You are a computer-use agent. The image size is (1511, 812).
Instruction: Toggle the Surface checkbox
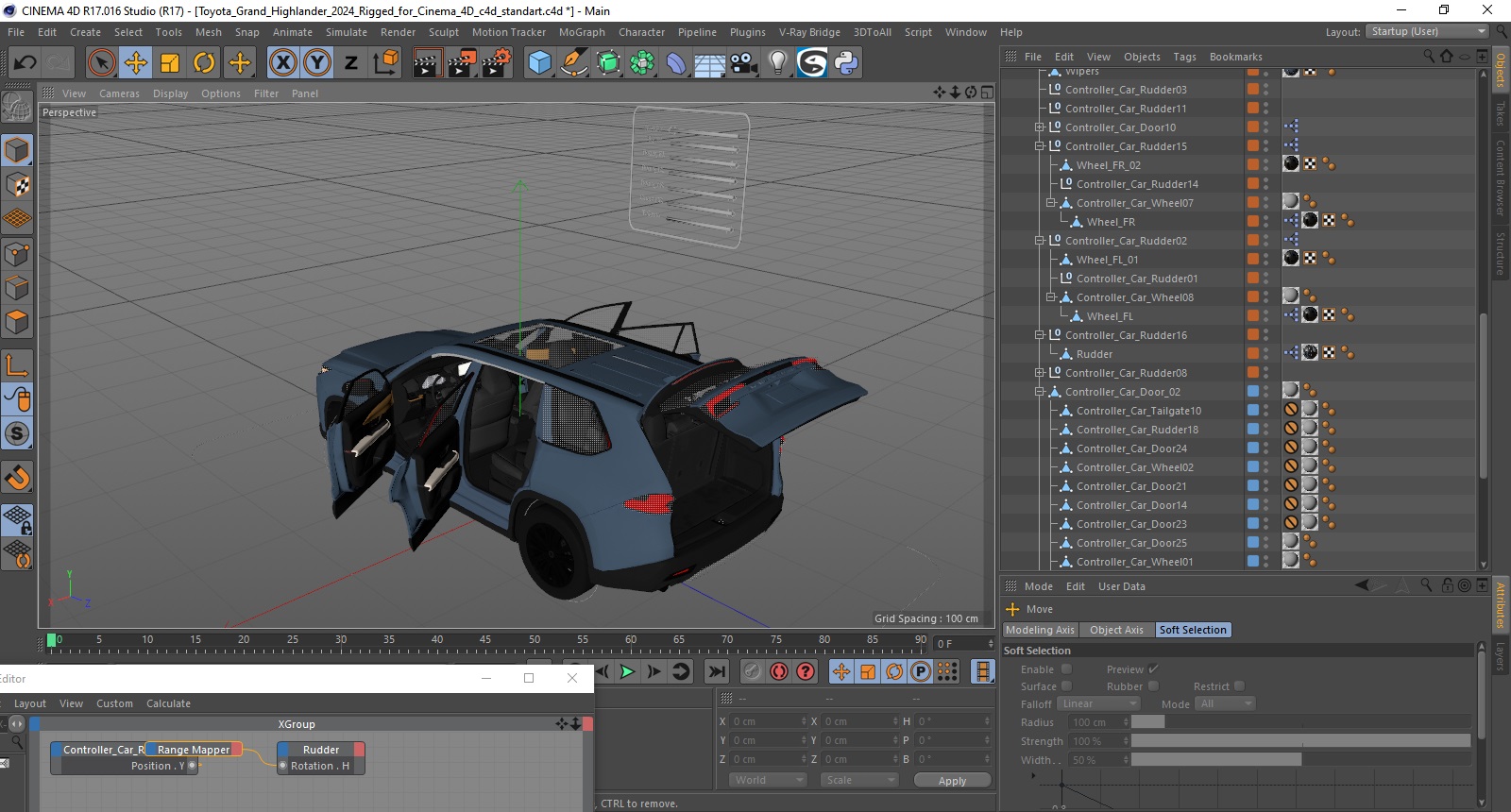coord(1066,685)
